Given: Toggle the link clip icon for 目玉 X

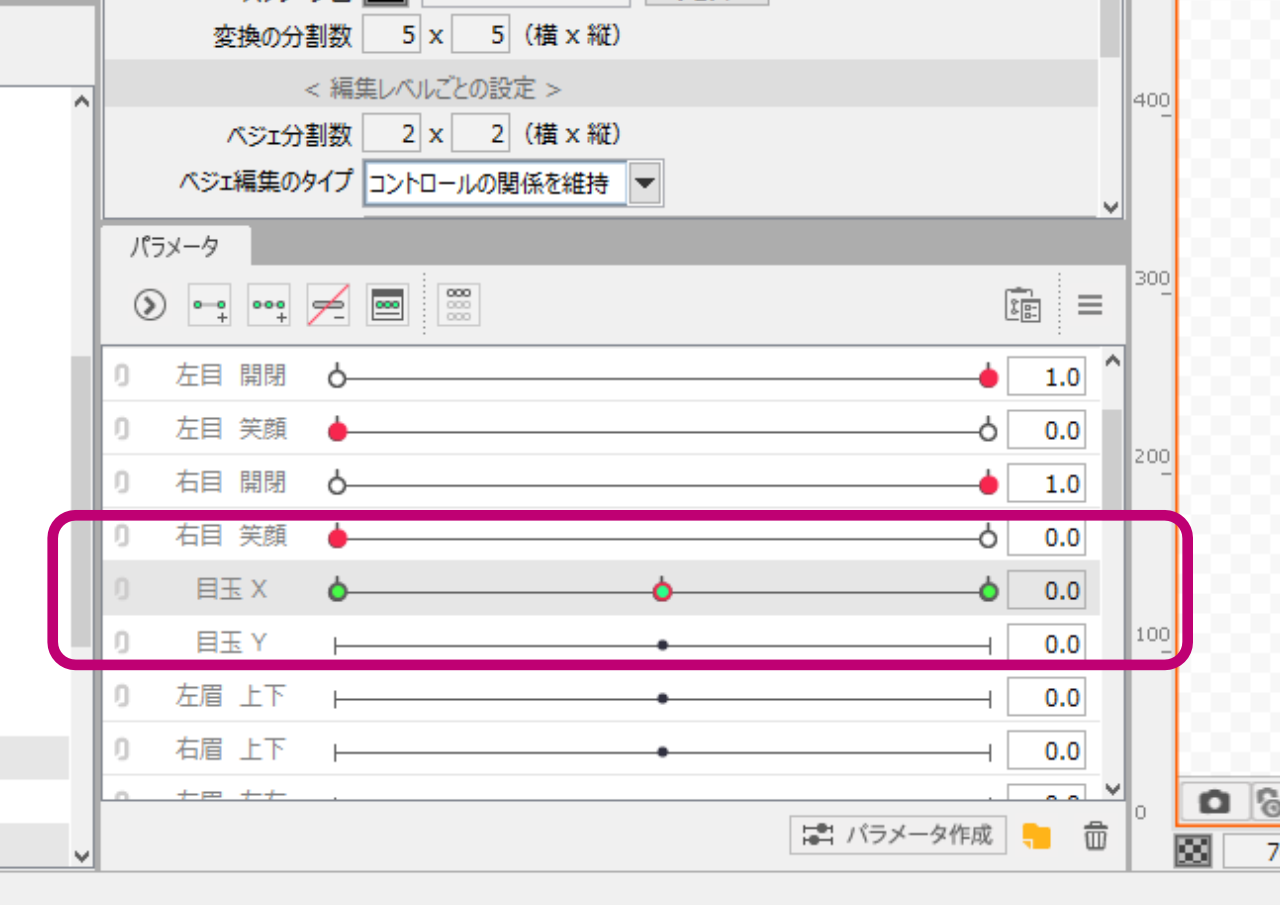Looking at the screenshot, I should (x=121, y=590).
